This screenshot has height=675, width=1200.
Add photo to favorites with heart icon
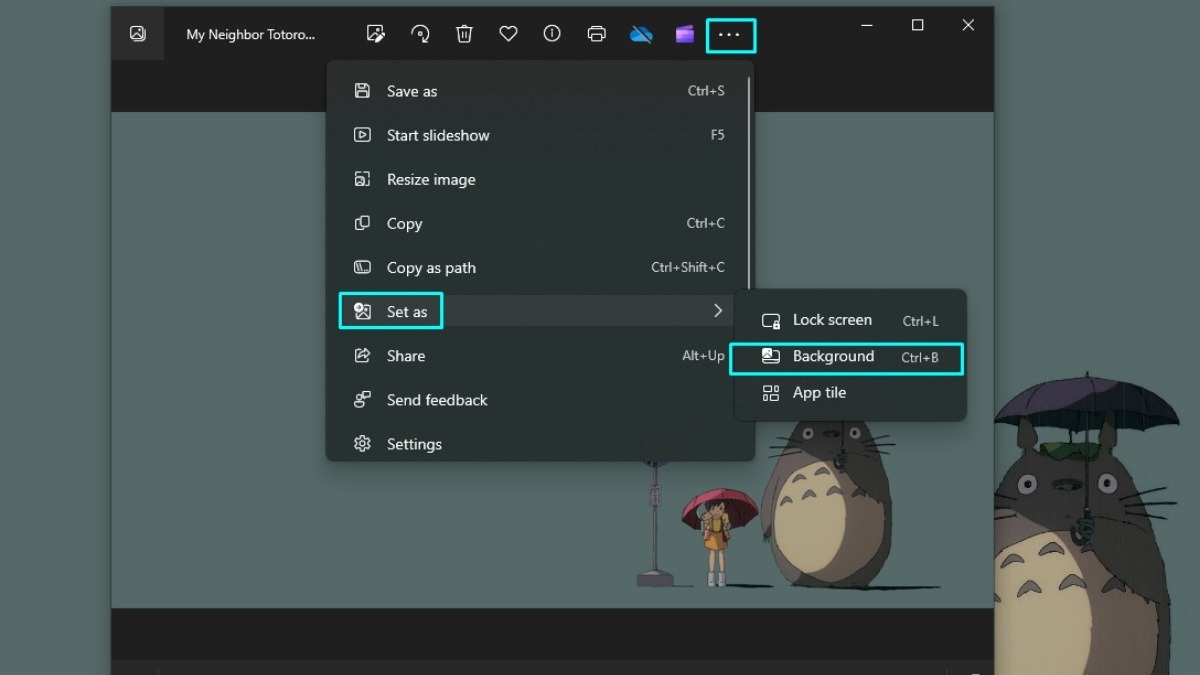coord(508,34)
